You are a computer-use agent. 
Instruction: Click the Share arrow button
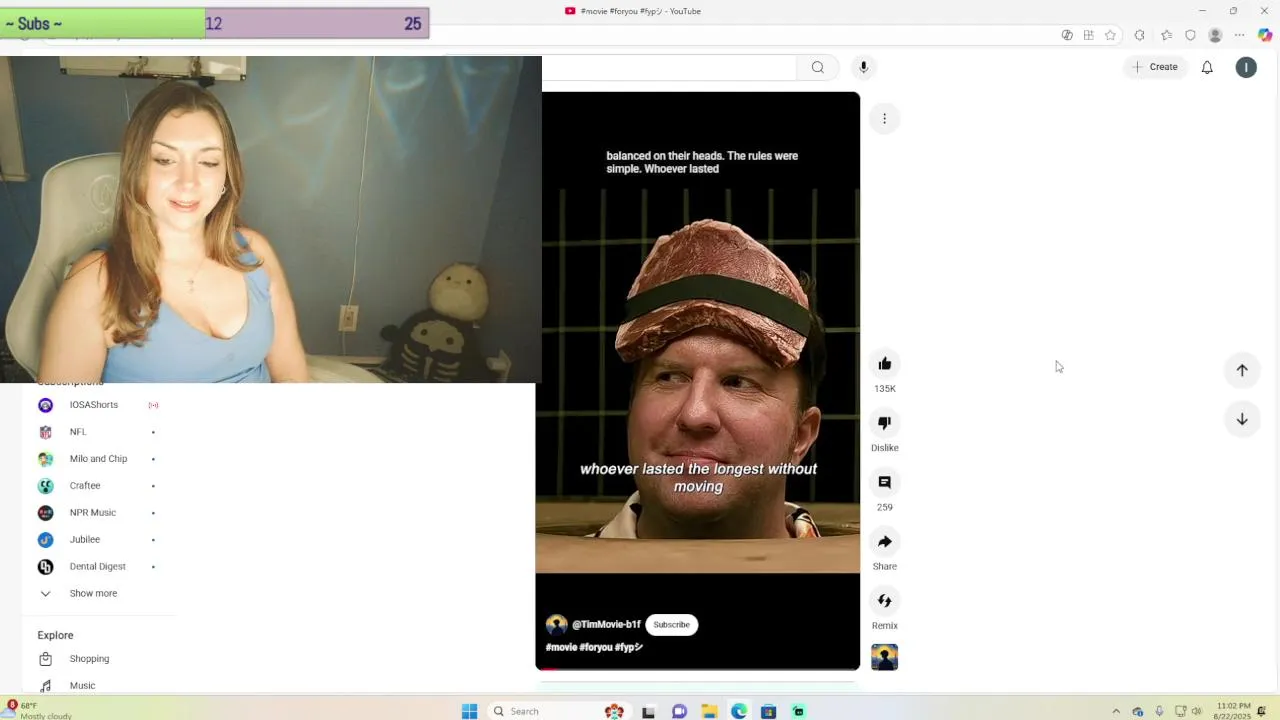884,541
